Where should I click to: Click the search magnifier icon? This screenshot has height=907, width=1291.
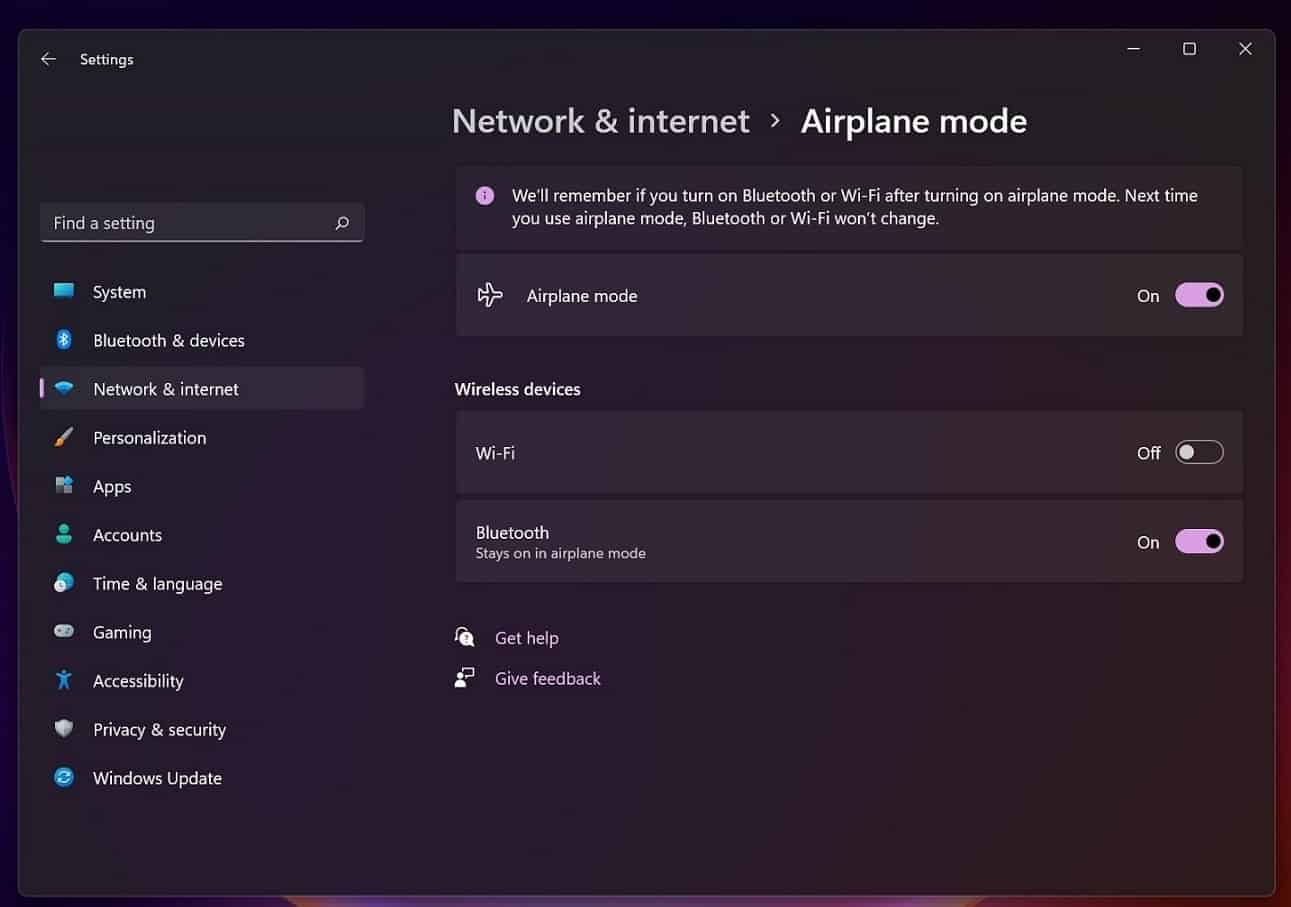(x=342, y=223)
